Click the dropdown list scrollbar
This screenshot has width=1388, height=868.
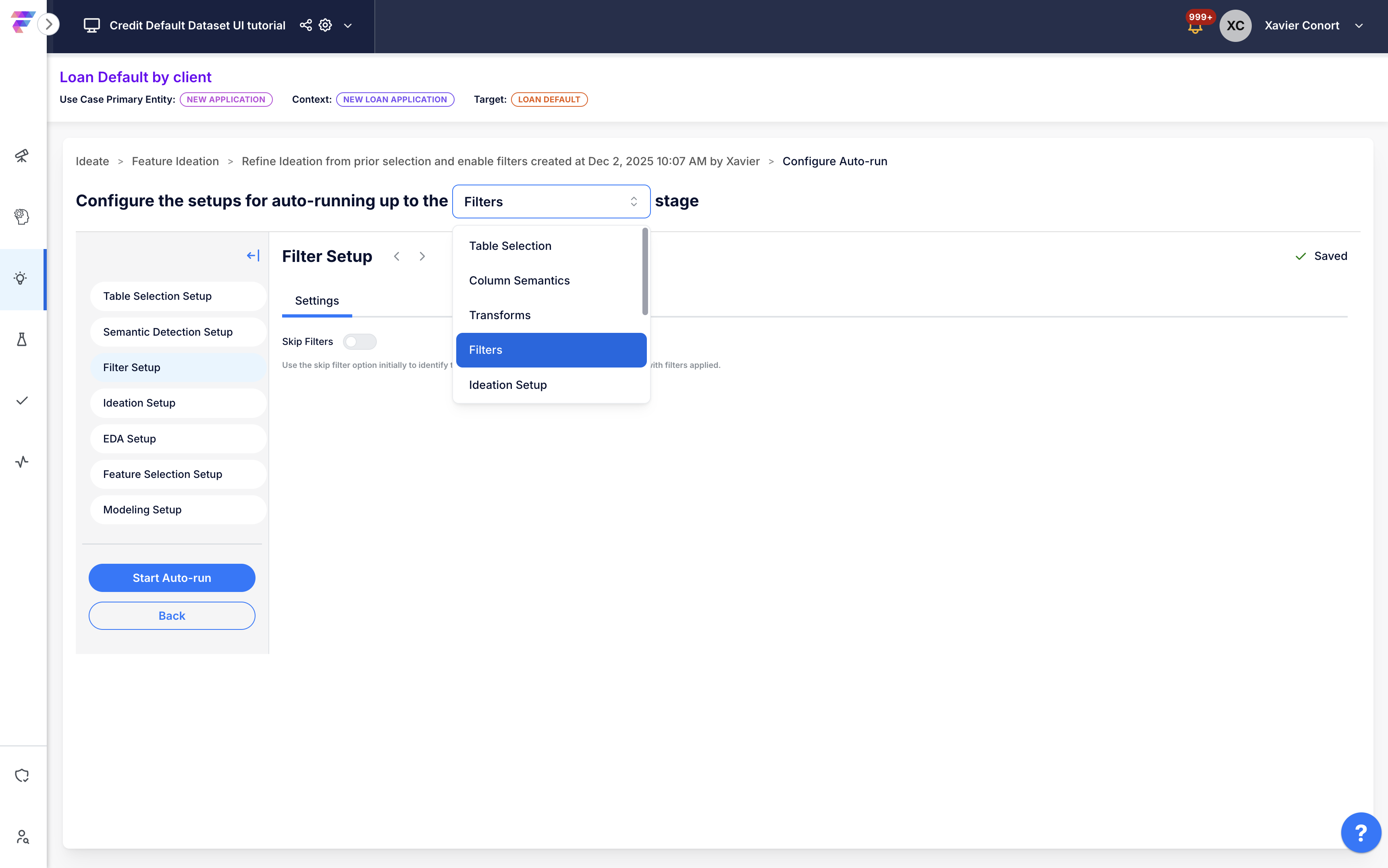coord(645,272)
